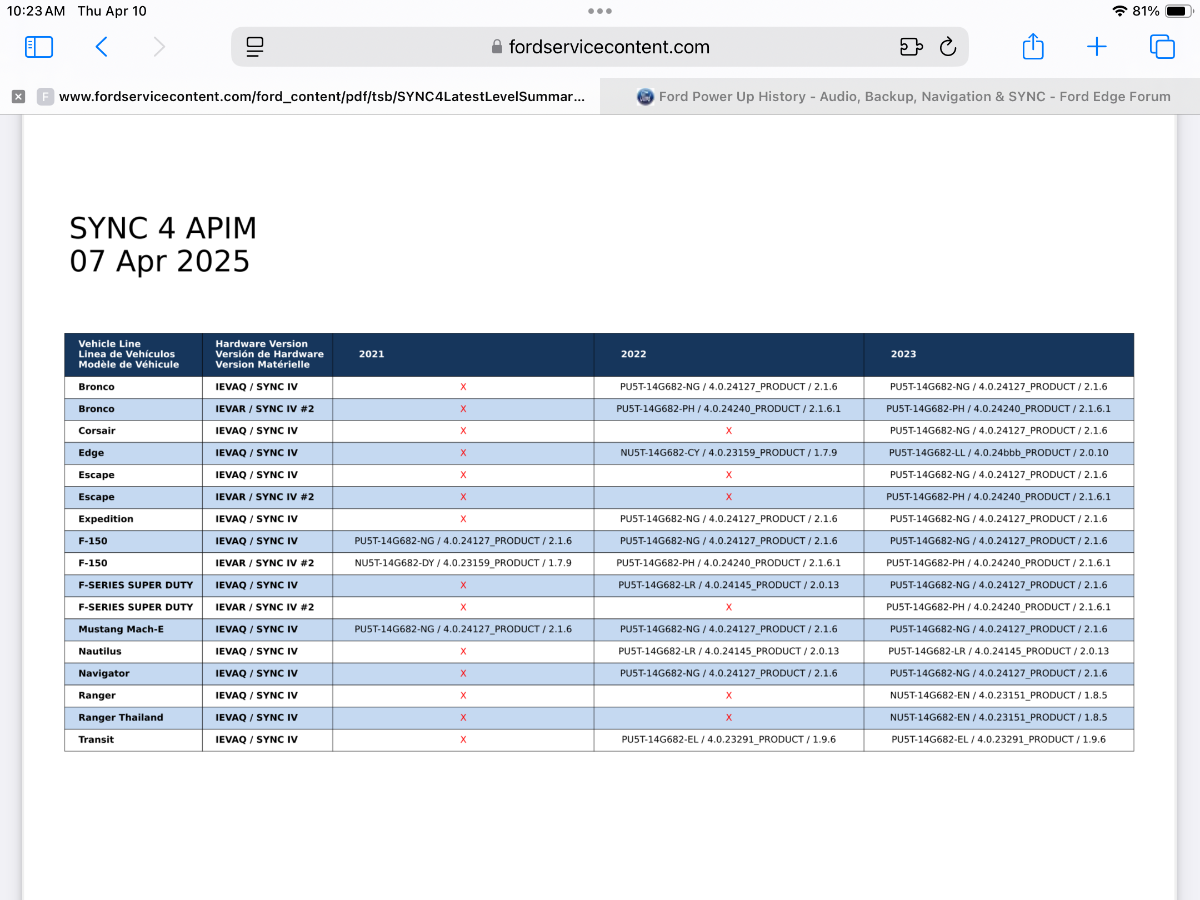Click the SYNC 4 APIM heading
Screen dimensions: 1200x900
coord(163,228)
